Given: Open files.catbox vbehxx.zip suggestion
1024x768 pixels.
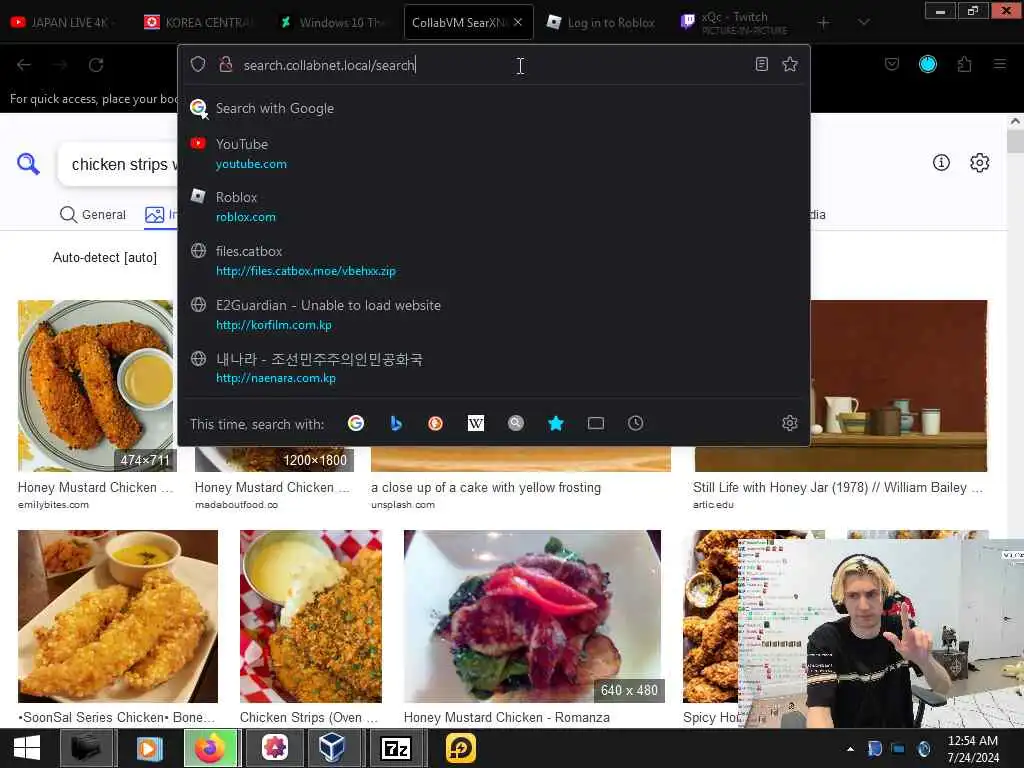Looking at the screenshot, I should click(x=494, y=261).
